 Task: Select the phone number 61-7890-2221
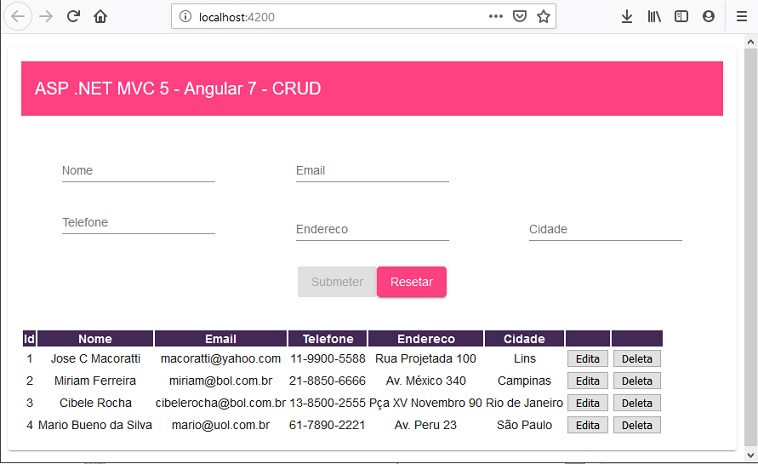pos(327,425)
